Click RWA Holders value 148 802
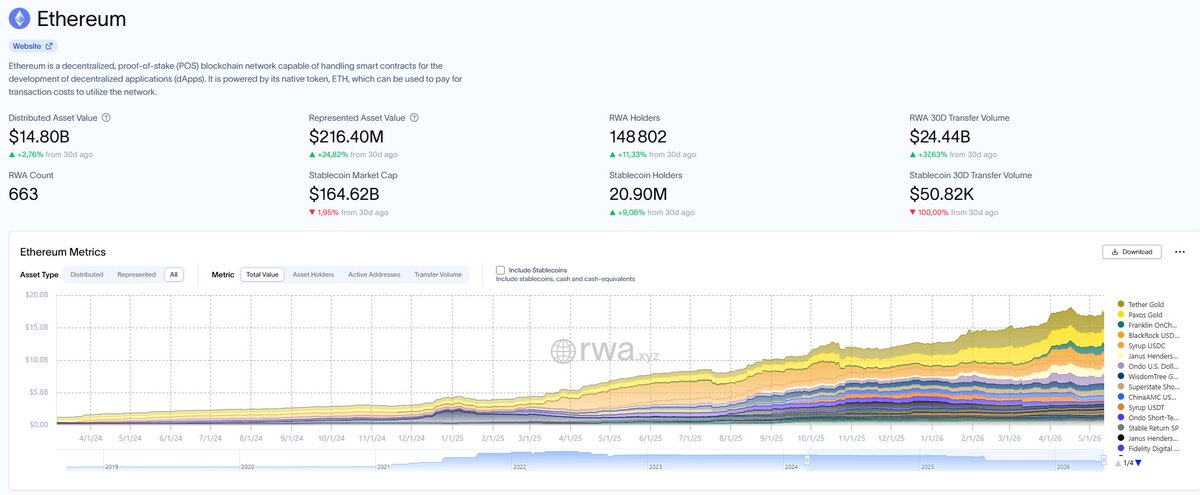The image size is (1200, 495). [638, 137]
